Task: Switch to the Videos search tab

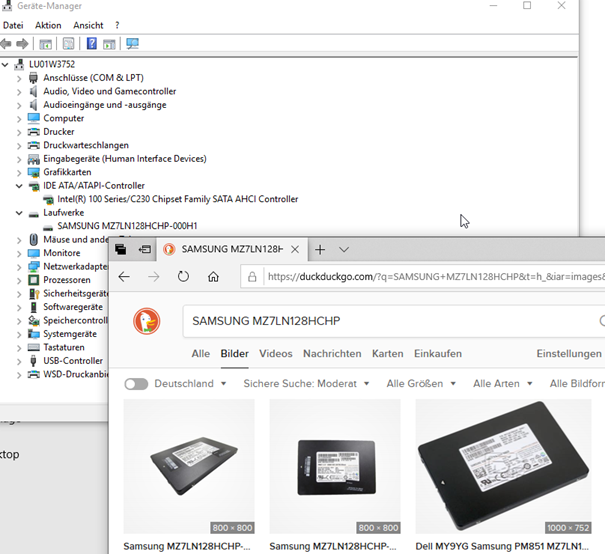Action: click(x=276, y=354)
